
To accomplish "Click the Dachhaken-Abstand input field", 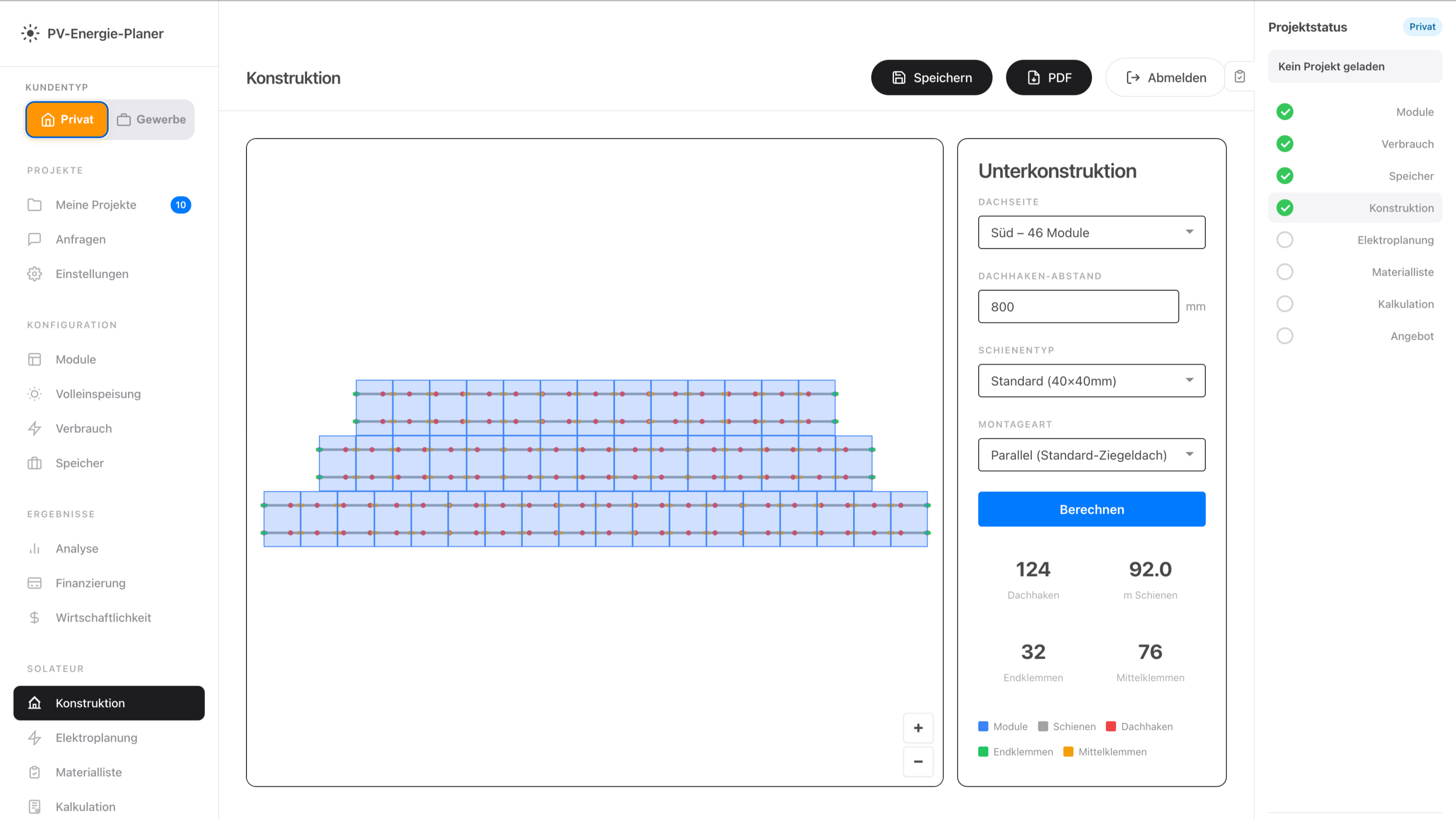I will pos(1078,306).
